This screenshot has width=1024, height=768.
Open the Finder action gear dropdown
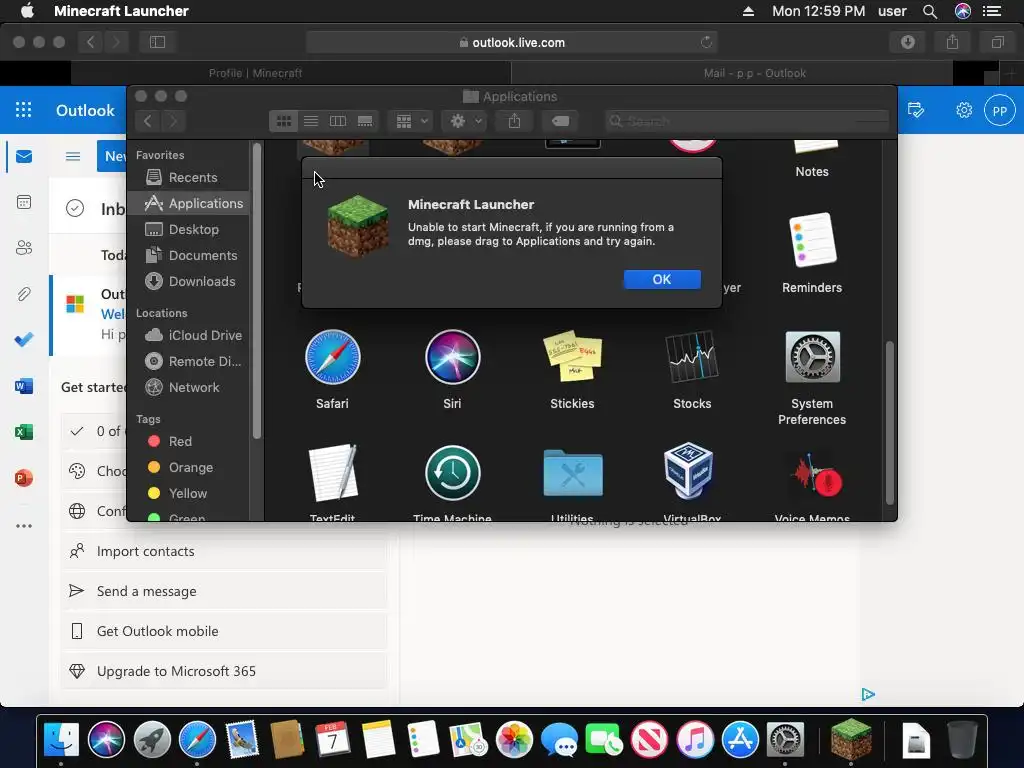click(464, 121)
